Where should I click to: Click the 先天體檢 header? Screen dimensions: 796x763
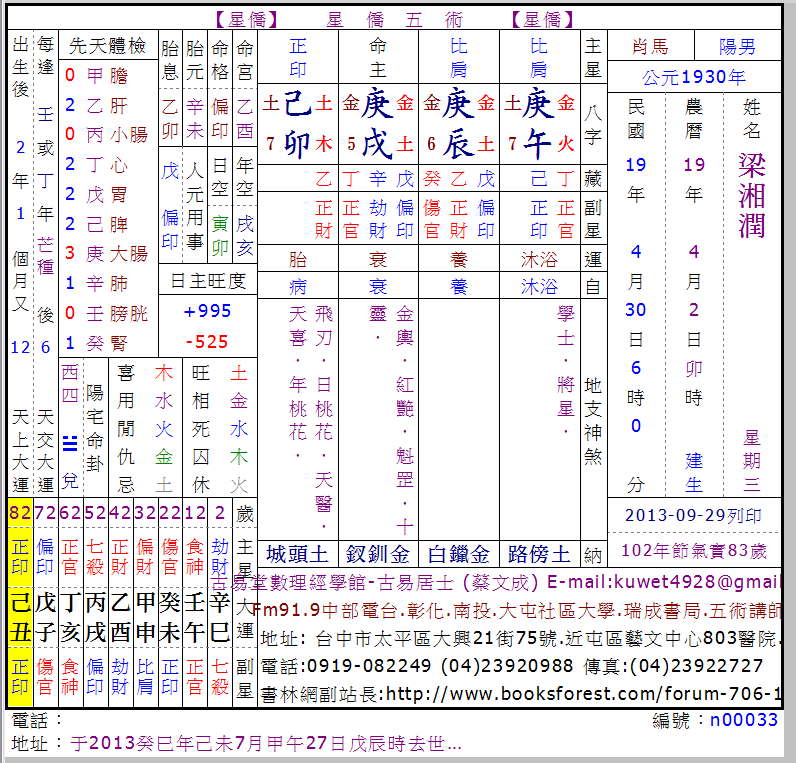[x=107, y=46]
